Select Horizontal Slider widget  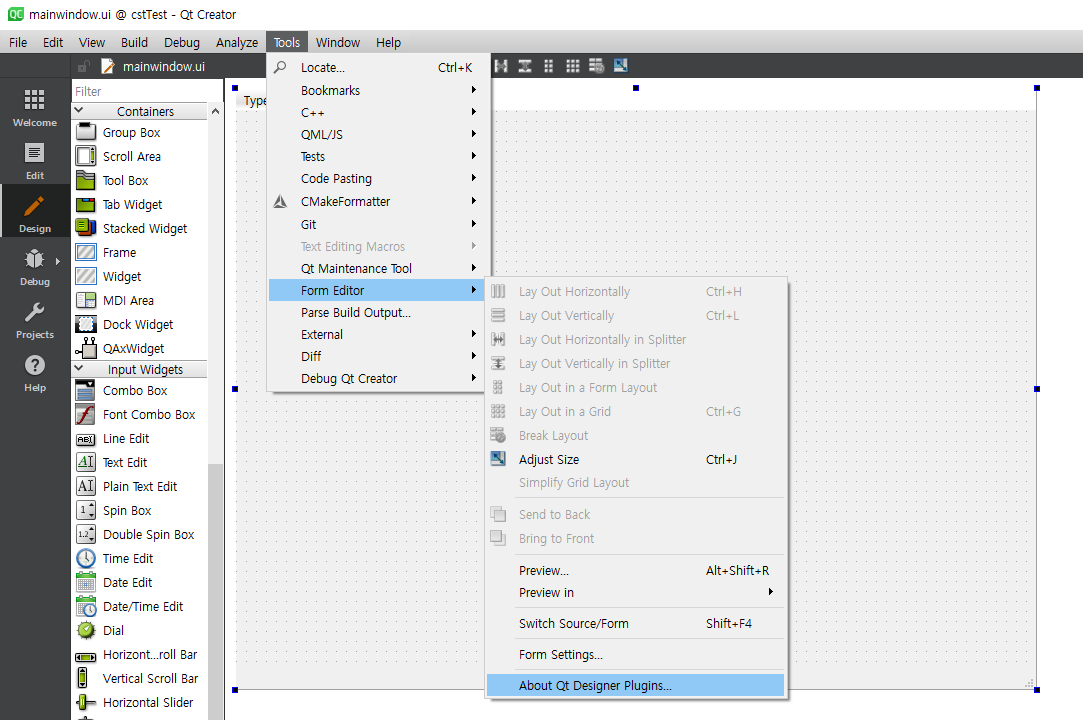click(x=140, y=703)
